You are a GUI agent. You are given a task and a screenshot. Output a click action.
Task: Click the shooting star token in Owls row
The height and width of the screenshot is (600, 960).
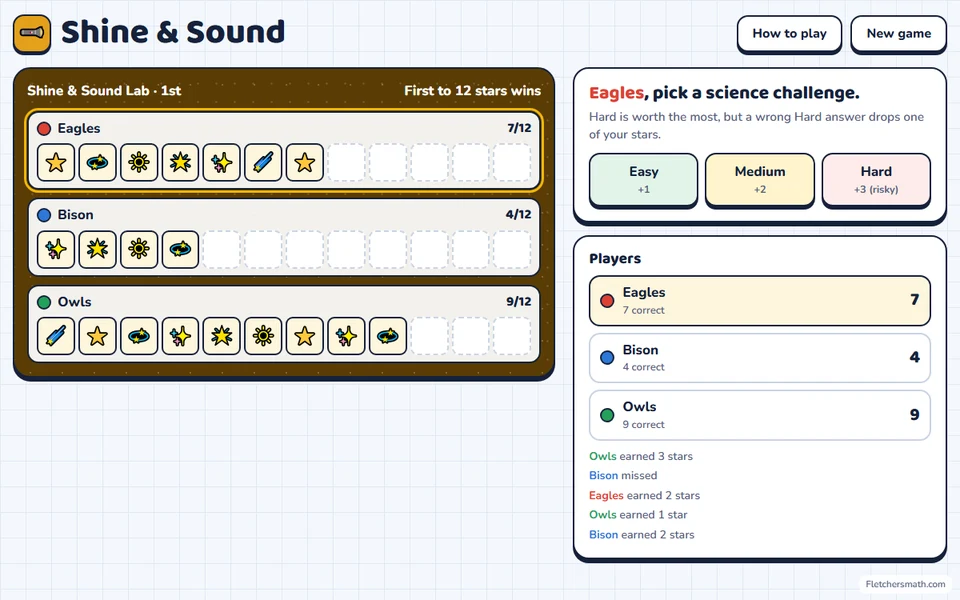[56, 336]
